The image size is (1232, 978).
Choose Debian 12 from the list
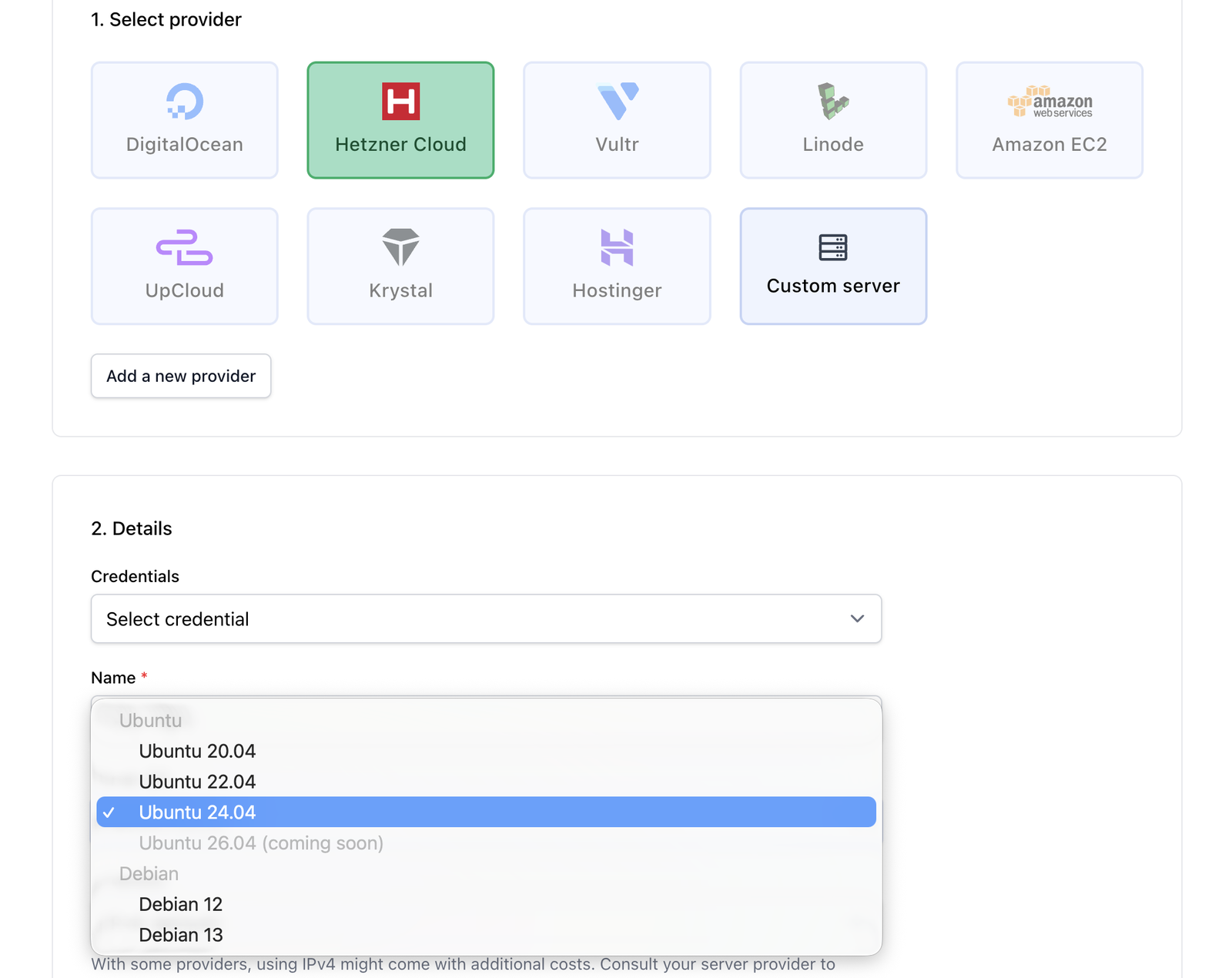pyautogui.click(x=486, y=904)
